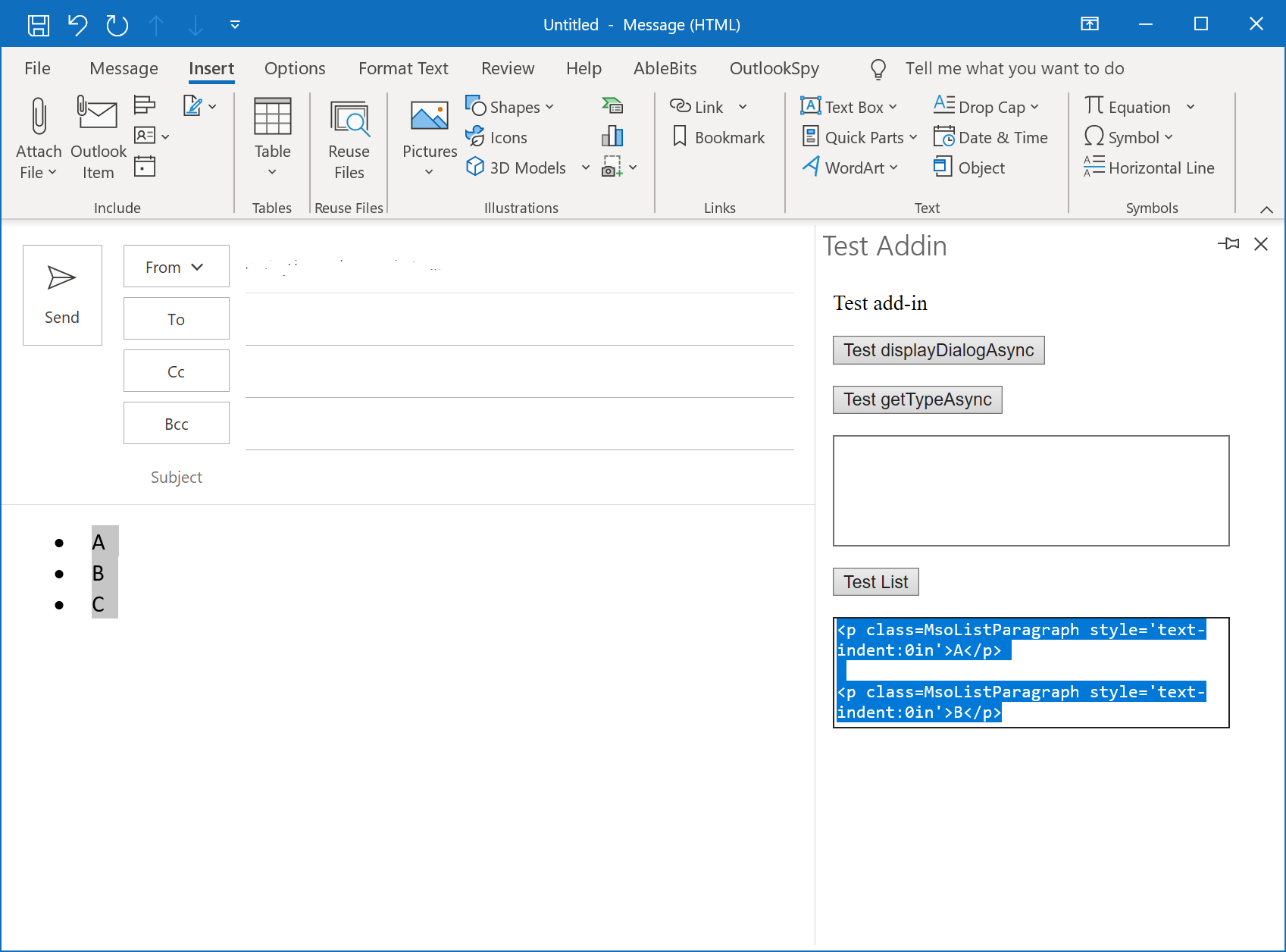Click the Save icon
The width and height of the screenshot is (1286, 952).
pyautogui.click(x=38, y=24)
